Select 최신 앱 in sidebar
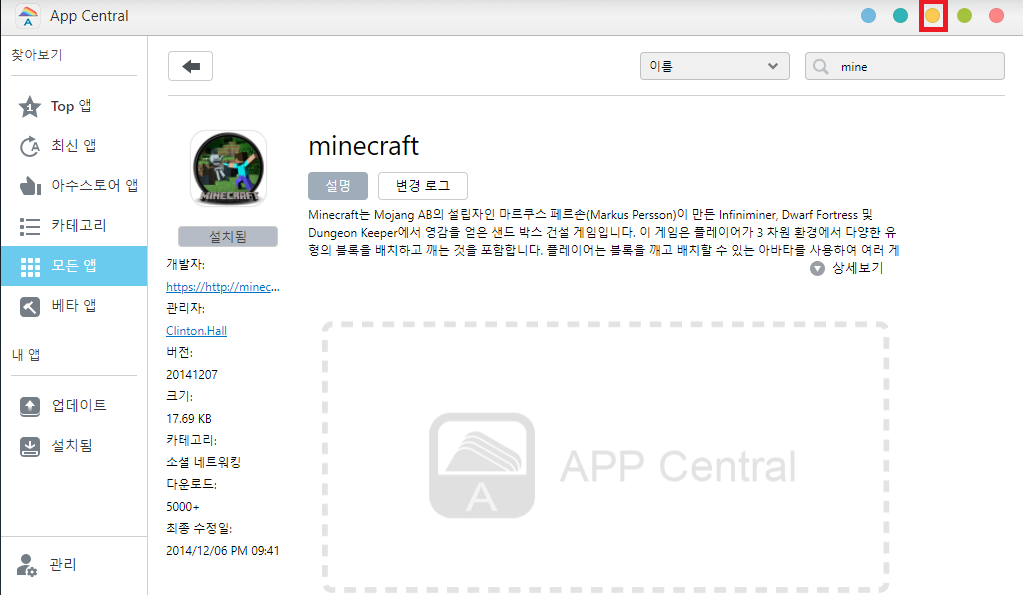 click(x=74, y=146)
